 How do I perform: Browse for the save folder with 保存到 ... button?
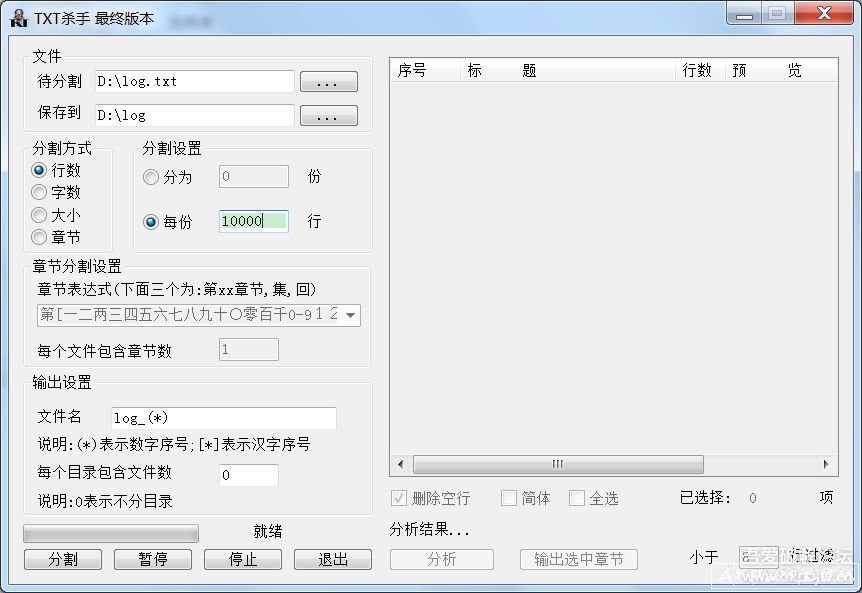click(329, 114)
